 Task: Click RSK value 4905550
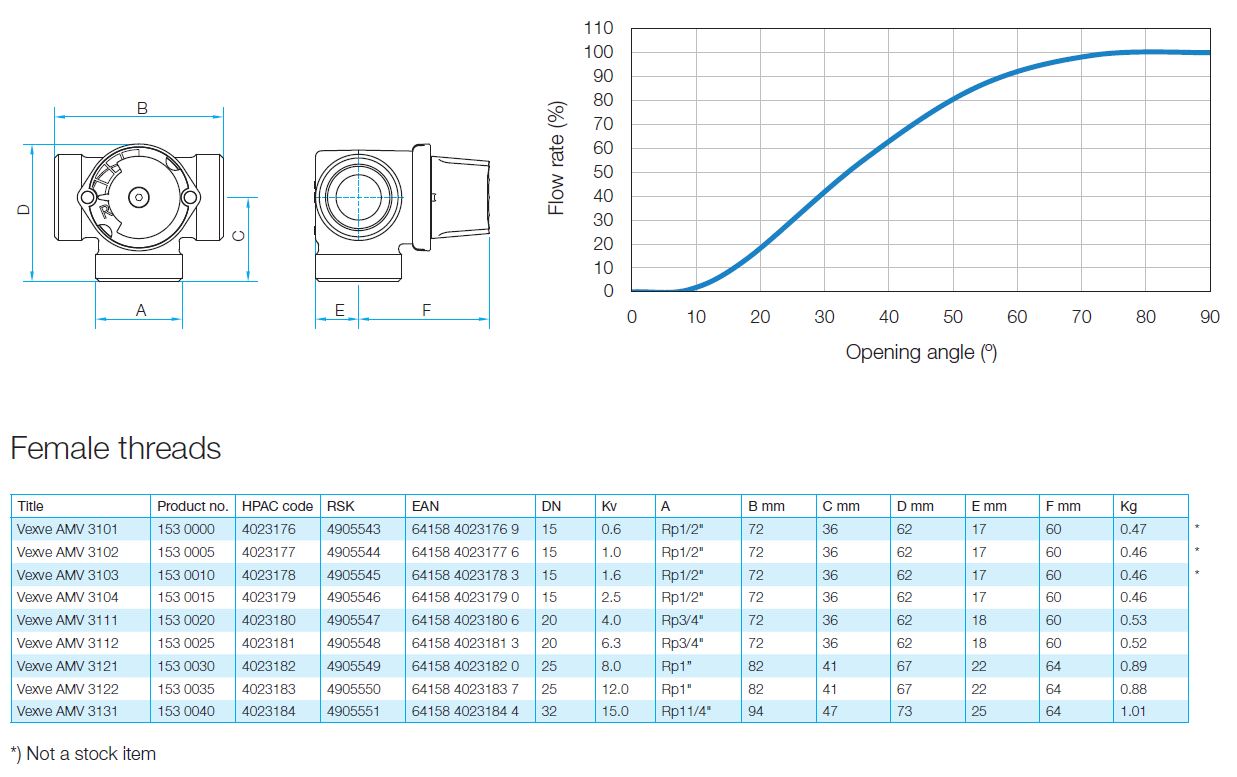(x=354, y=689)
